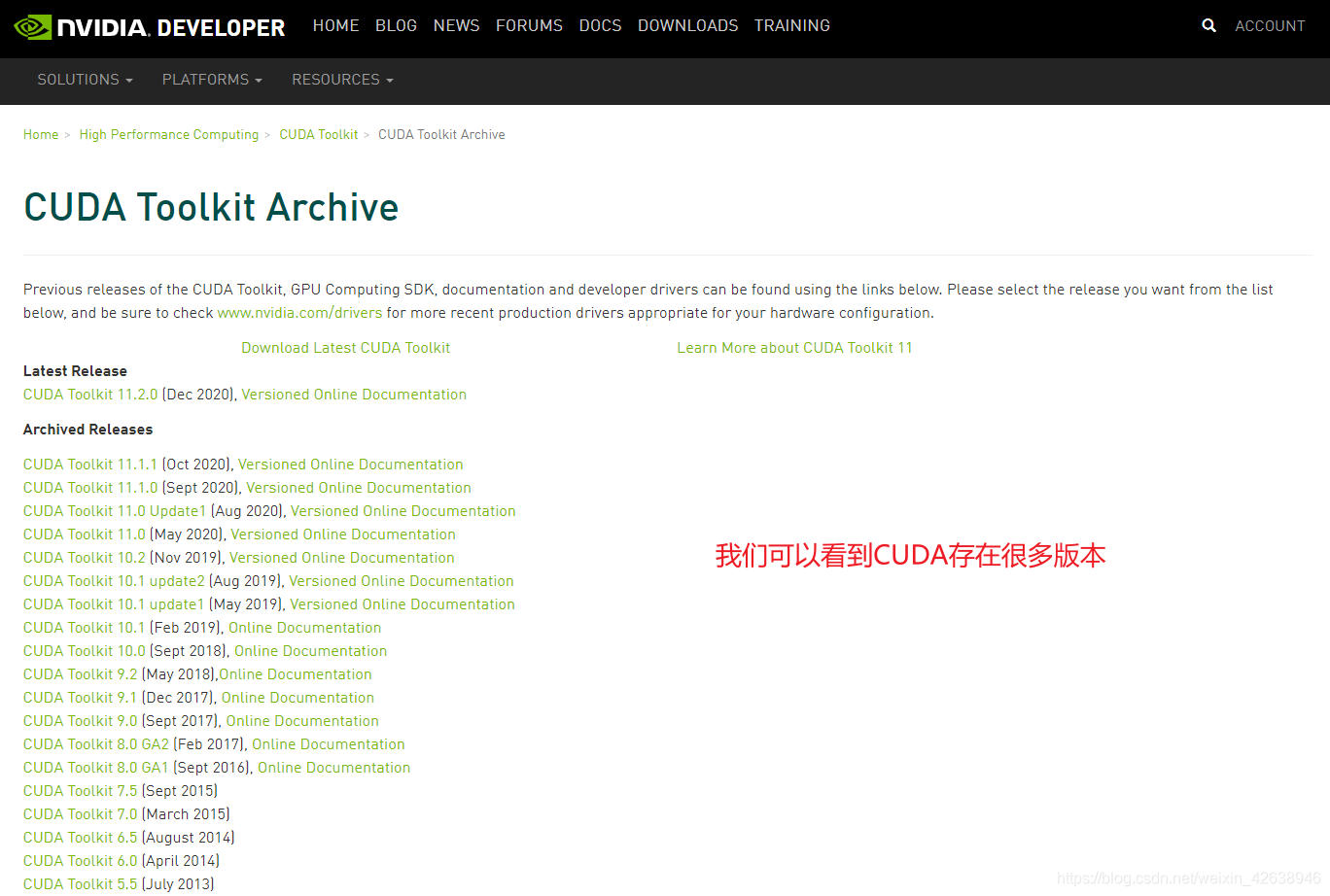This screenshot has width=1330, height=896.
Task: Go to BLOG in top navigation
Action: (396, 25)
